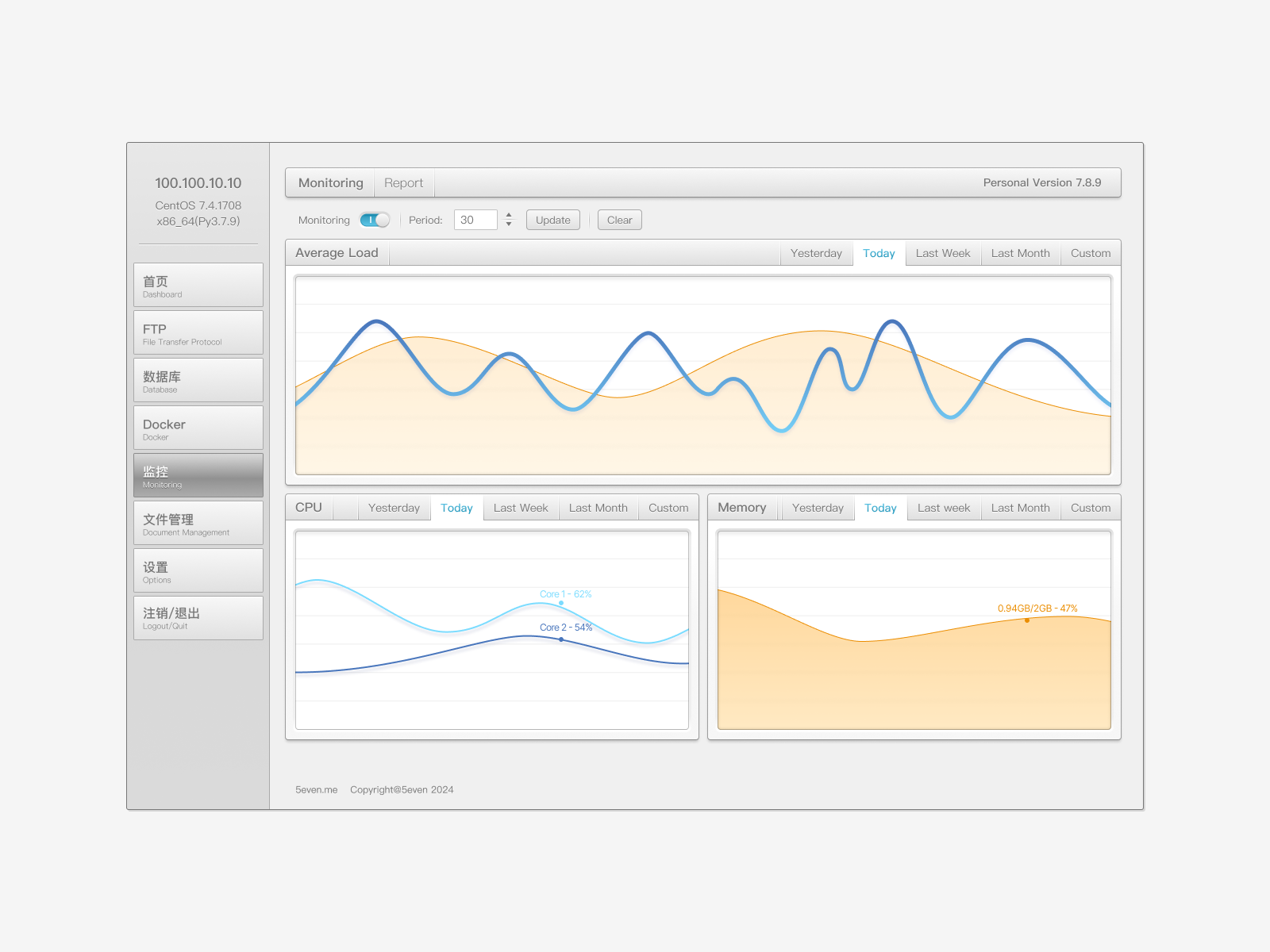1270x952 pixels.
Task: Open the 5even.me footer link
Action: coord(317,789)
